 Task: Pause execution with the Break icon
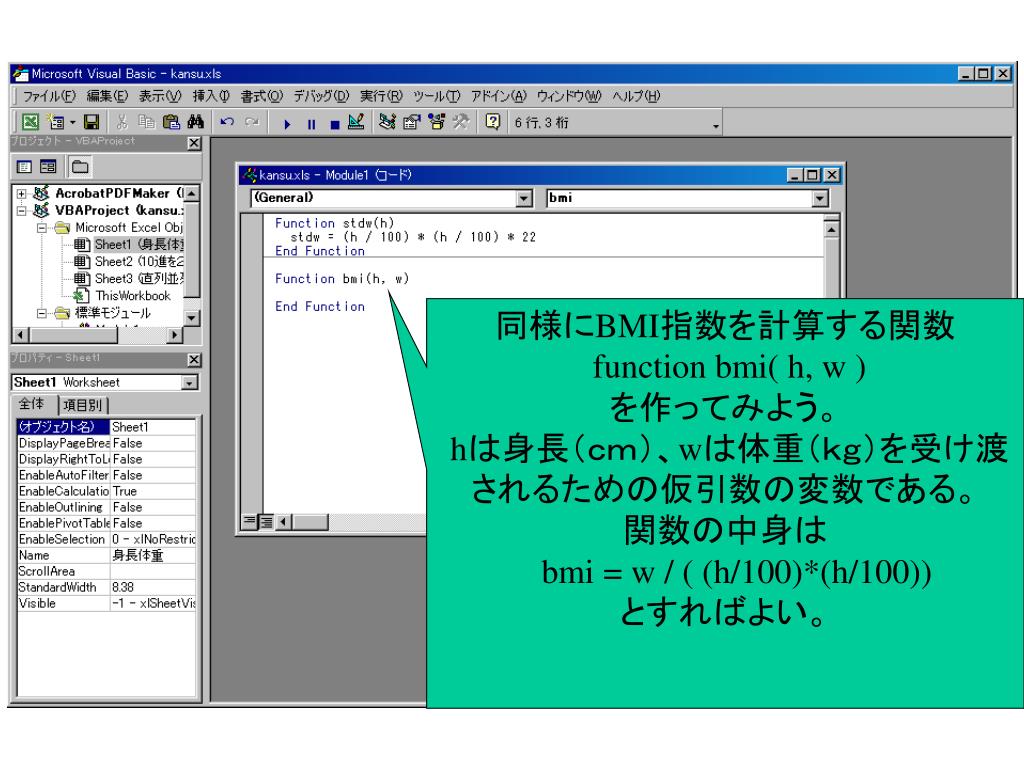click(312, 124)
